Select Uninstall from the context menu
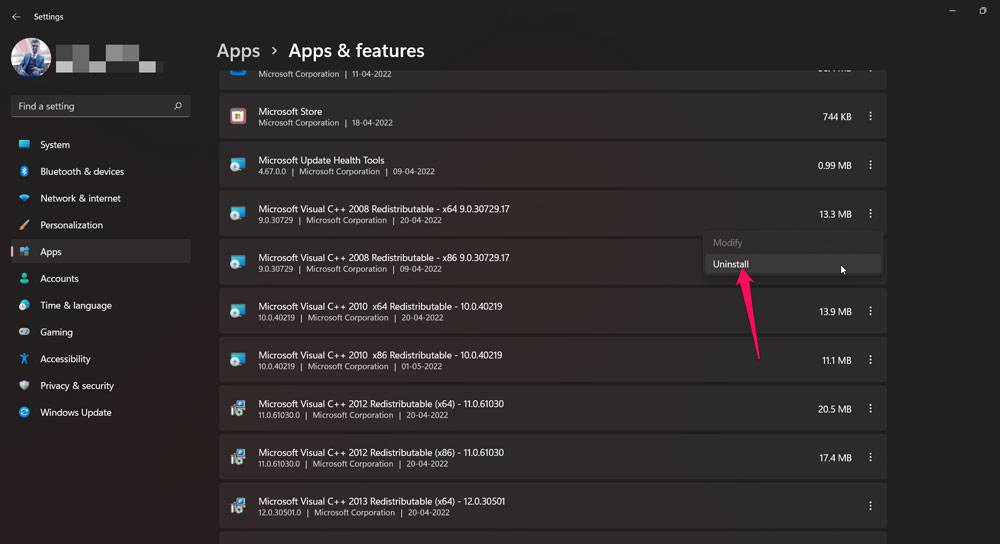The height and width of the screenshot is (544, 1000). pyautogui.click(x=730, y=264)
